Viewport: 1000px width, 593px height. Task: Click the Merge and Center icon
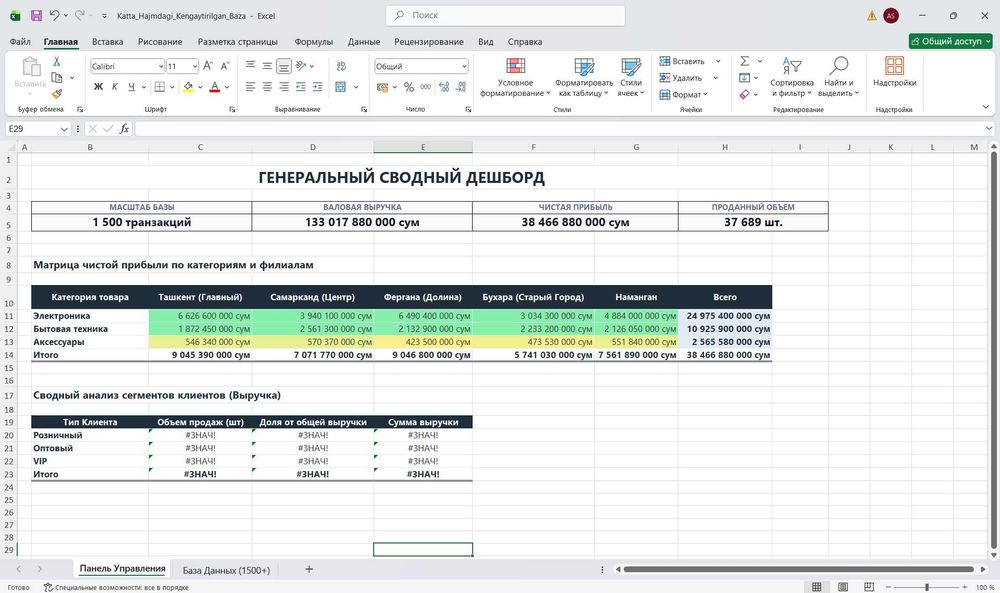341,87
